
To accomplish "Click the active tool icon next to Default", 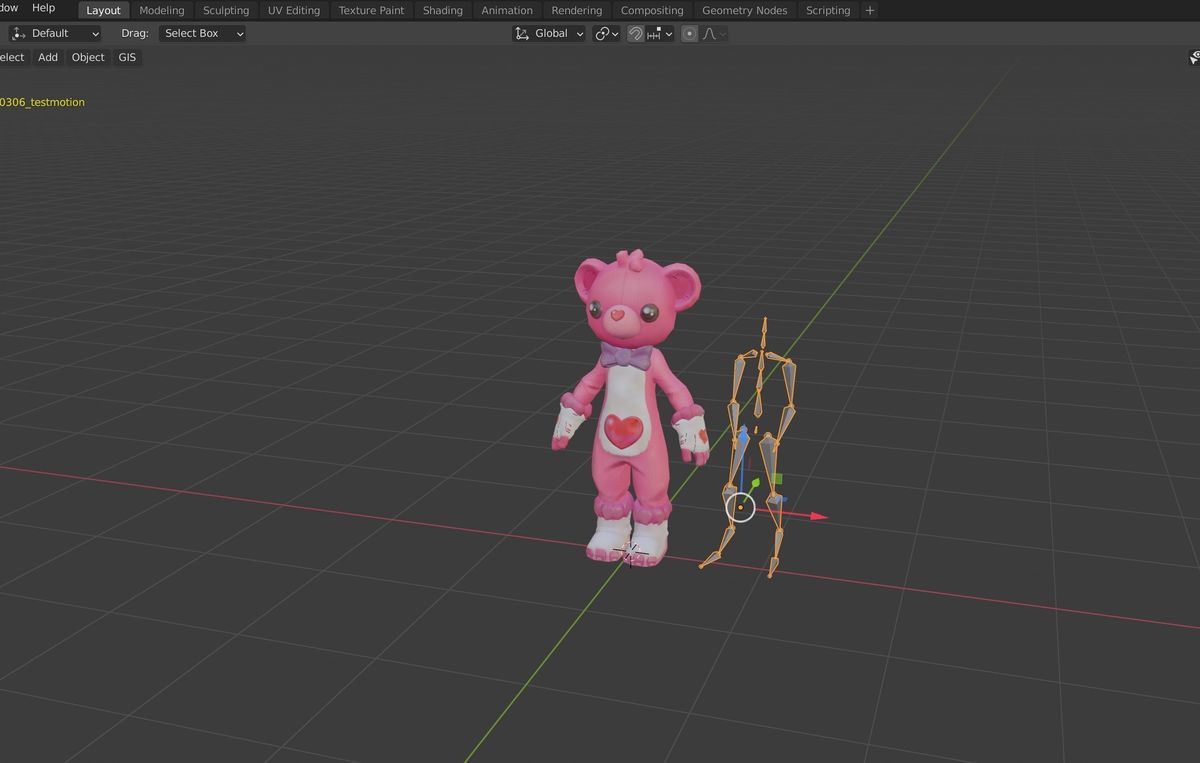I will [16, 33].
